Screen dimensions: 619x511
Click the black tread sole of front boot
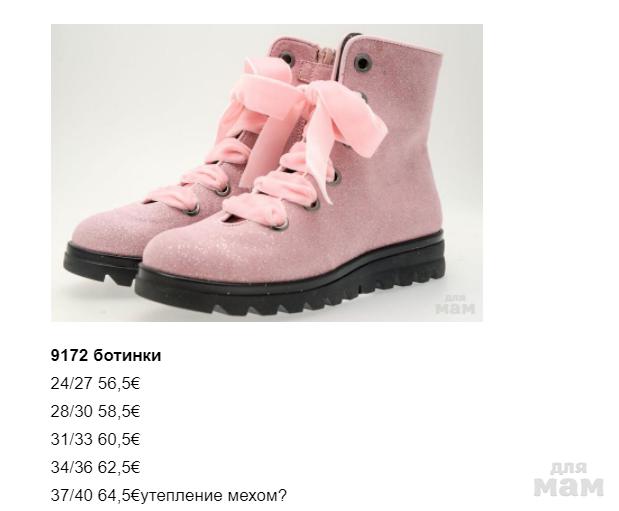[x=292, y=292]
